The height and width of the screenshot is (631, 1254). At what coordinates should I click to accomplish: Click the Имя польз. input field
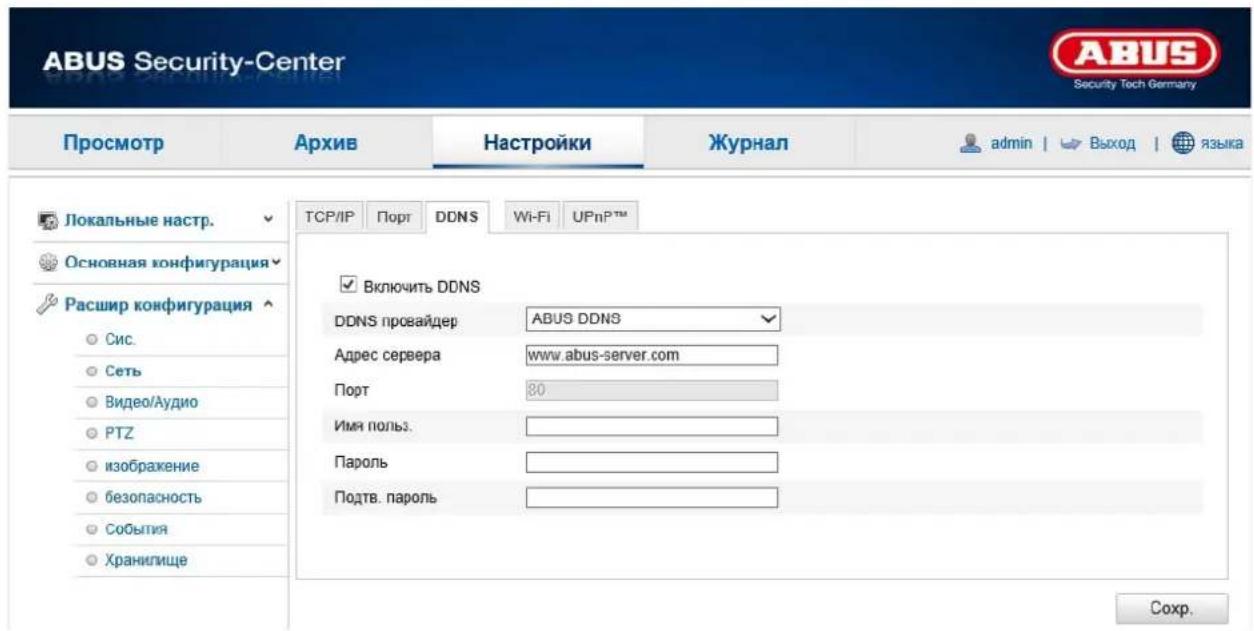651,426
